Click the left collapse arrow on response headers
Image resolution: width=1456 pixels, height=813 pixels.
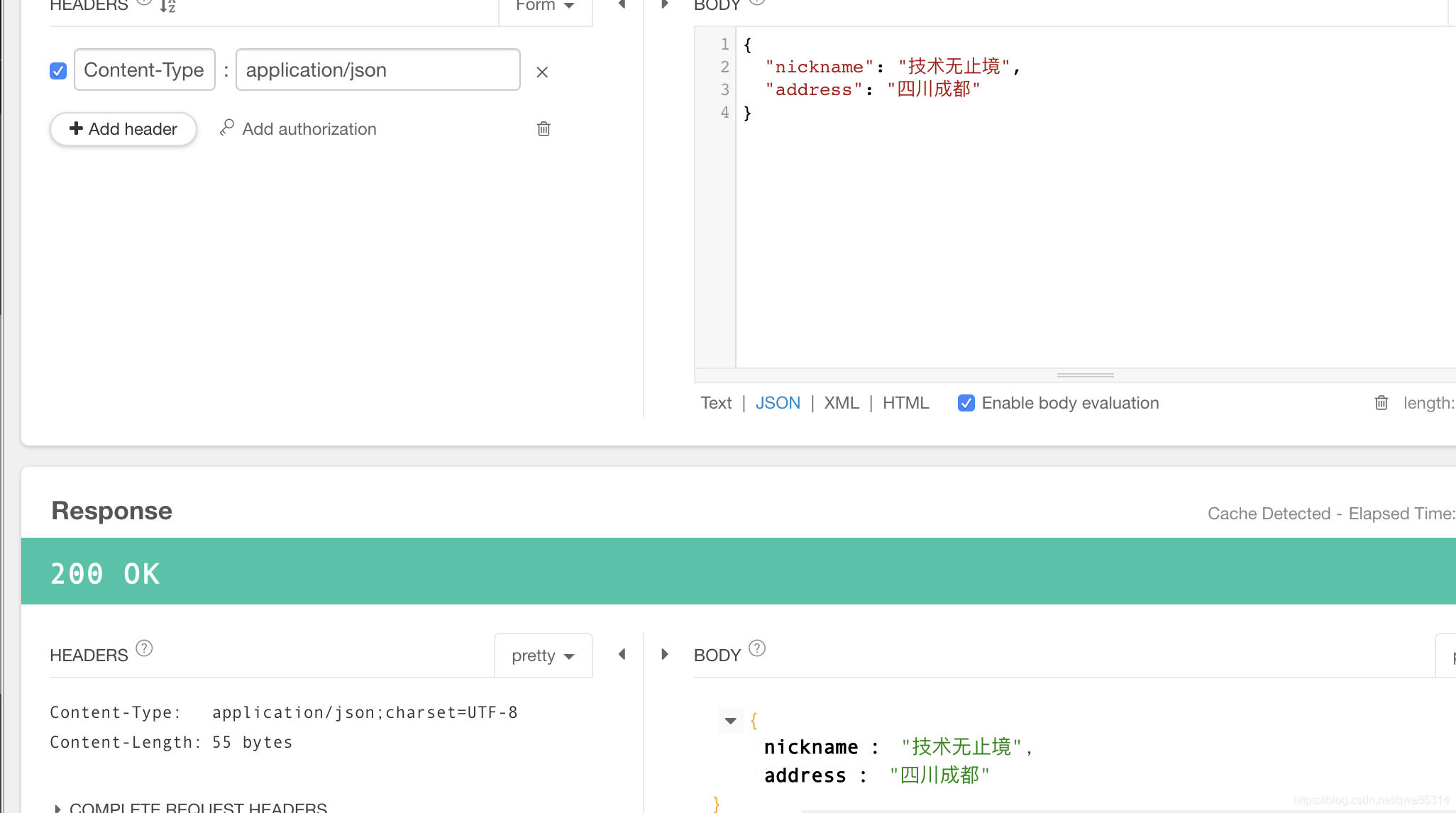pyautogui.click(x=622, y=654)
